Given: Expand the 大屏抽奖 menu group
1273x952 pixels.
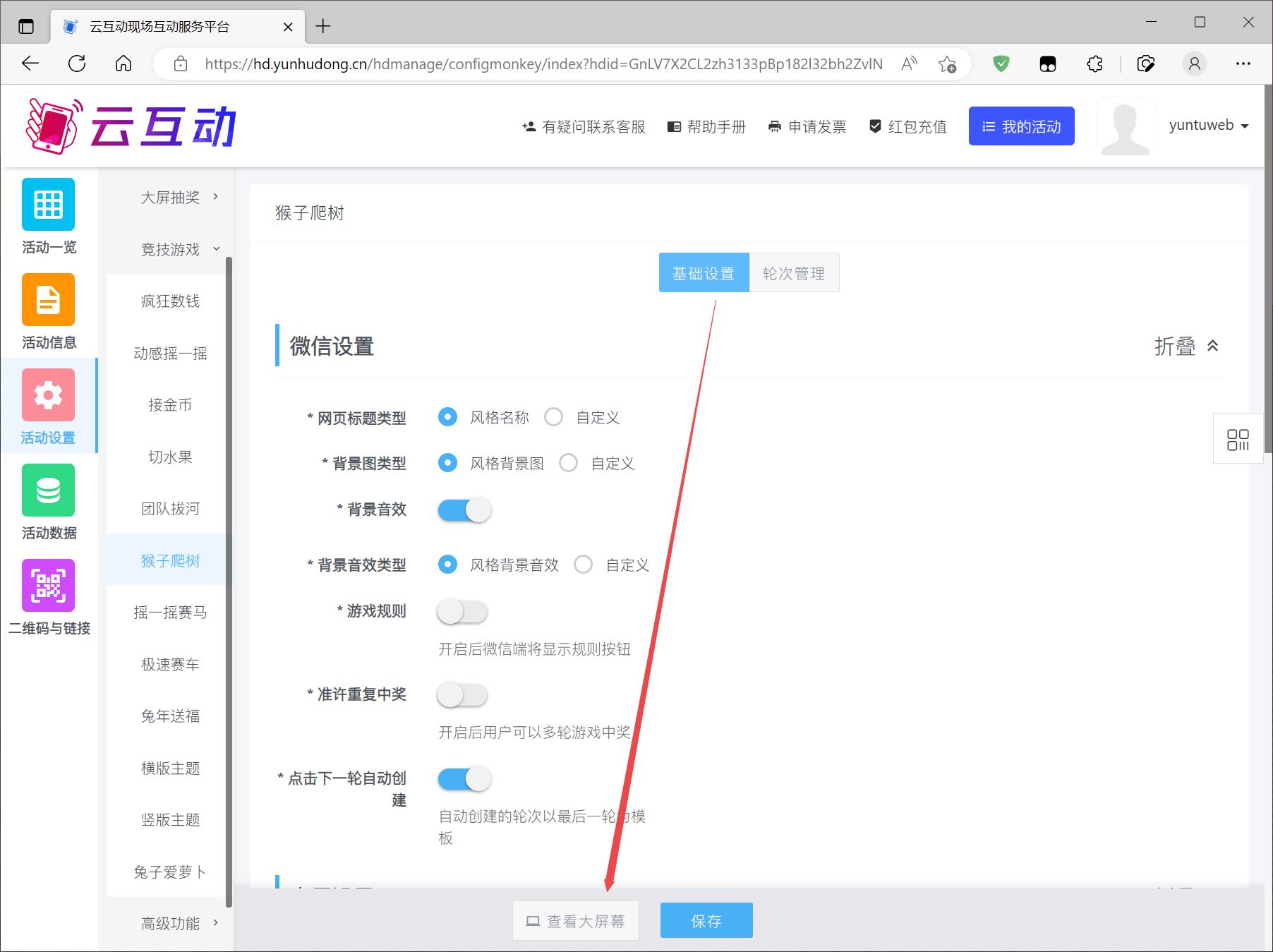Looking at the screenshot, I should click(x=170, y=197).
